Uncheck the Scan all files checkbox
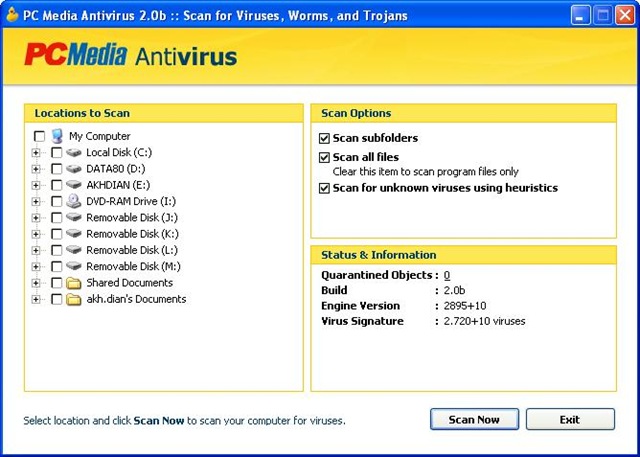This screenshot has width=640, height=457. pos(324,157)
